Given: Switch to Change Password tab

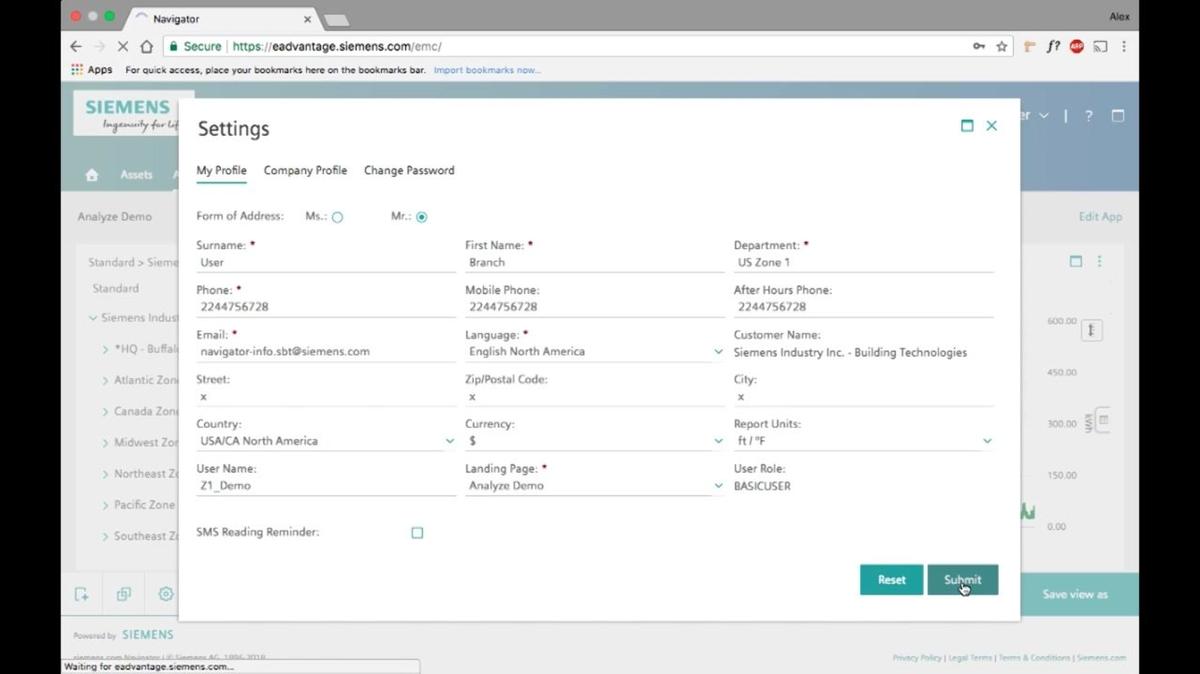Looking at the screenshot, I should (409, 170).
